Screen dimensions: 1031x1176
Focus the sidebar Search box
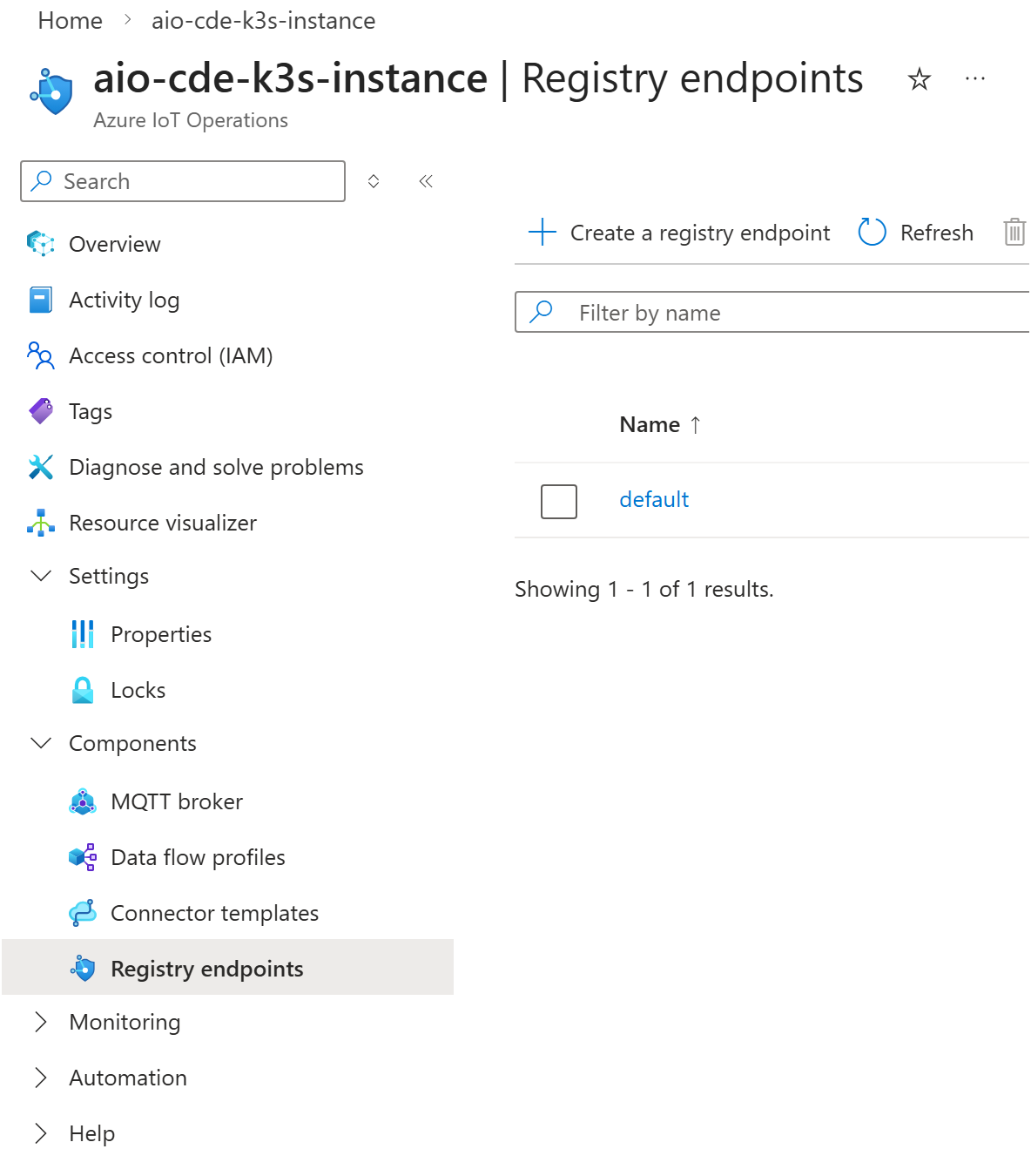(x=183, y=181)
